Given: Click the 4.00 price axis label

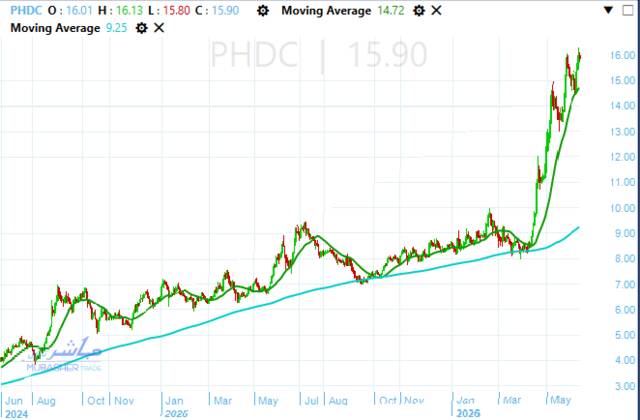Looking at the screenshot, I should (x=625, y=361).
